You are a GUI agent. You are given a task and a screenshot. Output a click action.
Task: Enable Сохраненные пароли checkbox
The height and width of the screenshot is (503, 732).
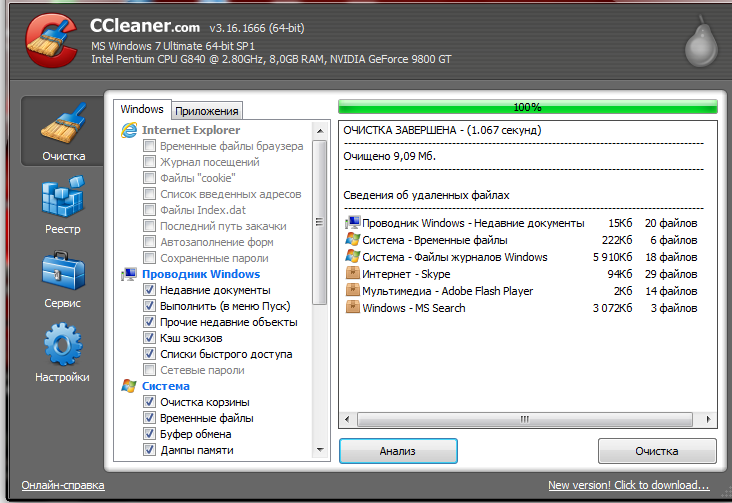[x=149, y=258]
